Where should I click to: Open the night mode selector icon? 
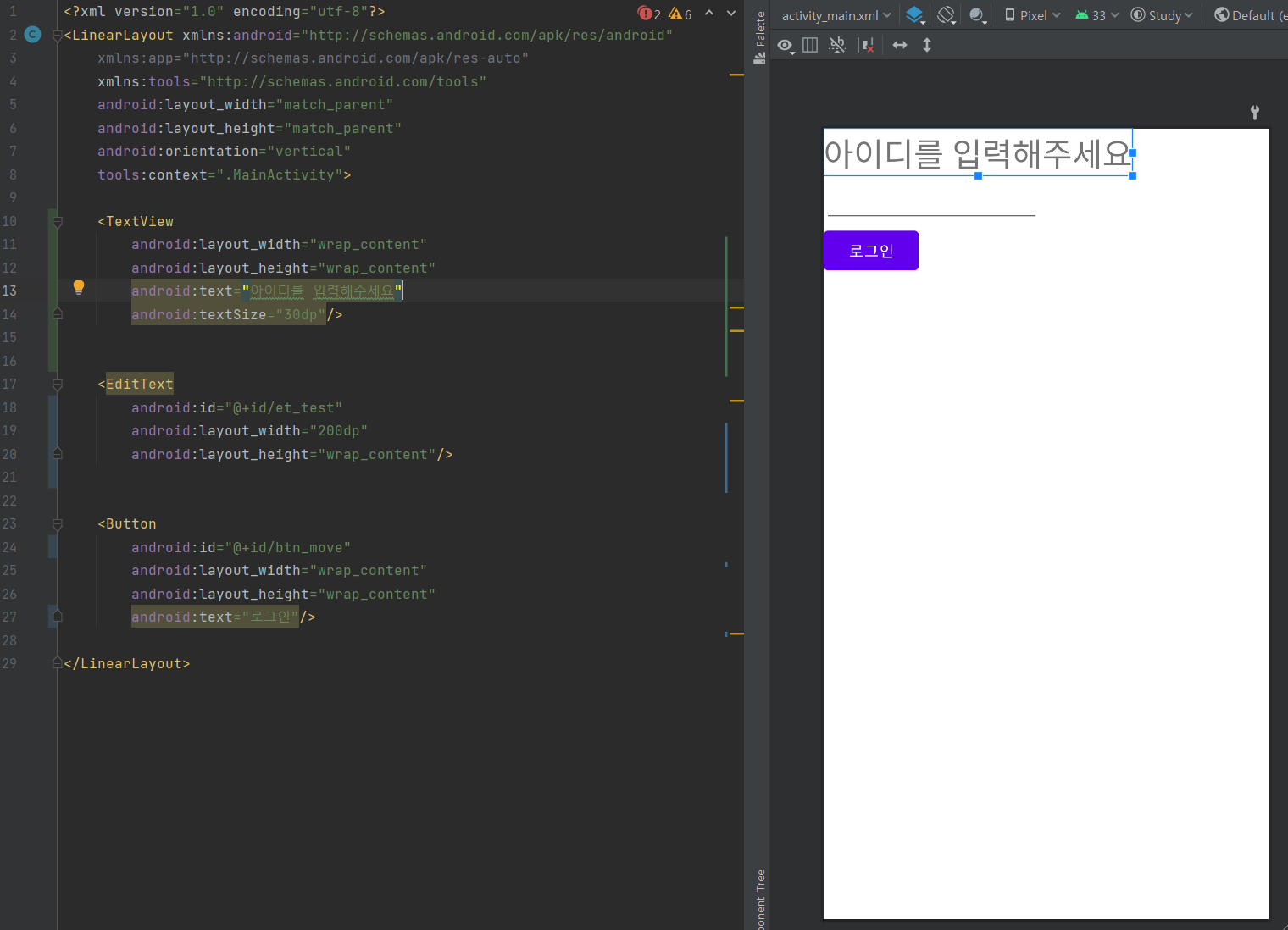pos(978,15)
